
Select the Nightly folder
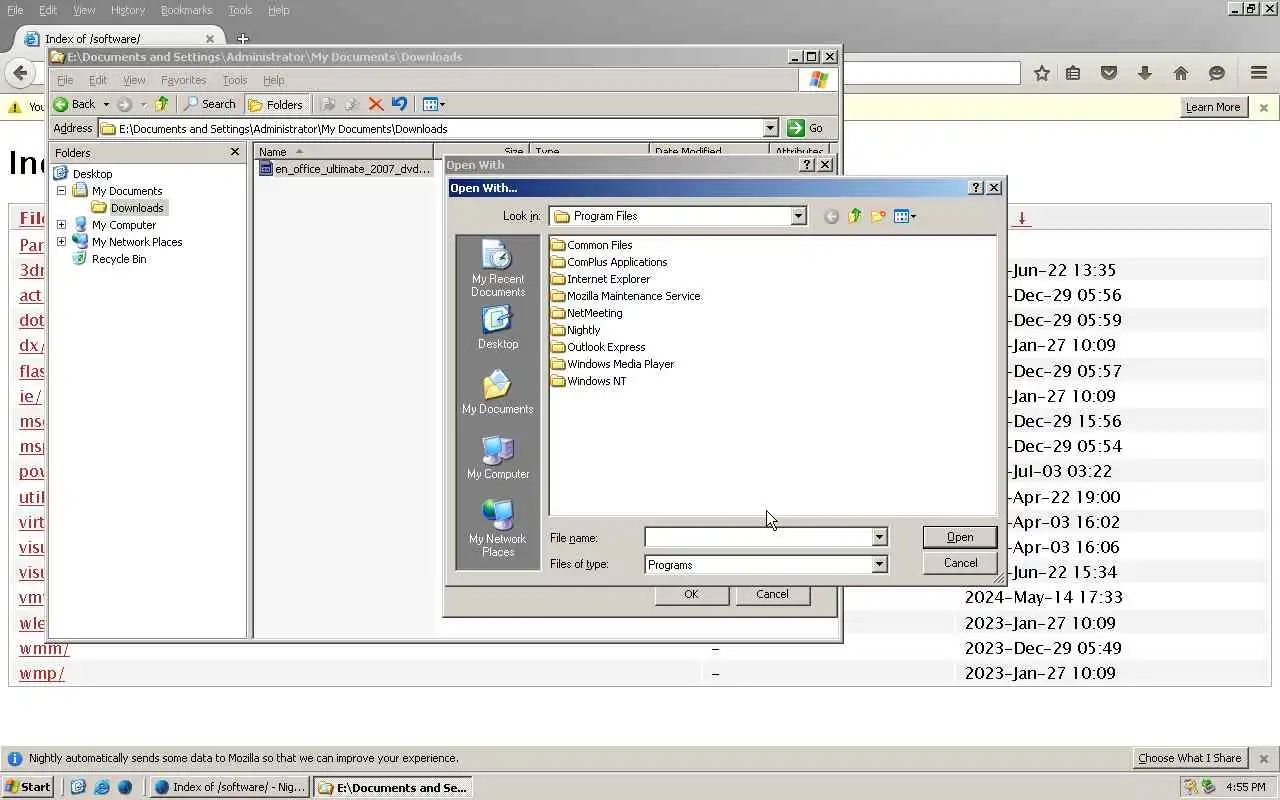(576, 330)
